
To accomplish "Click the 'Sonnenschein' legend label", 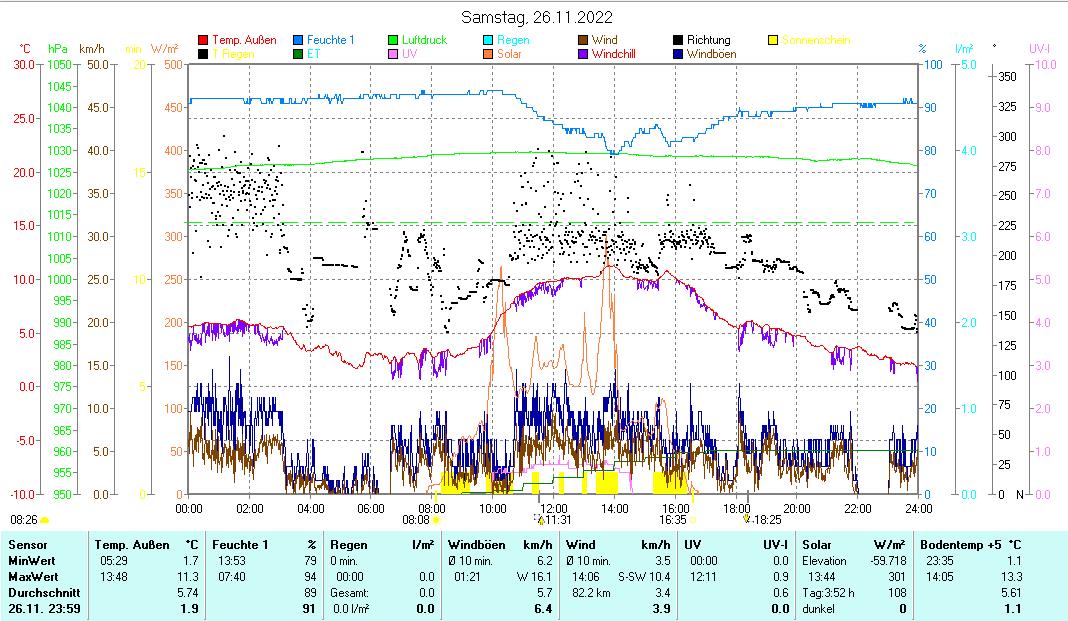I will pos(816,40).
